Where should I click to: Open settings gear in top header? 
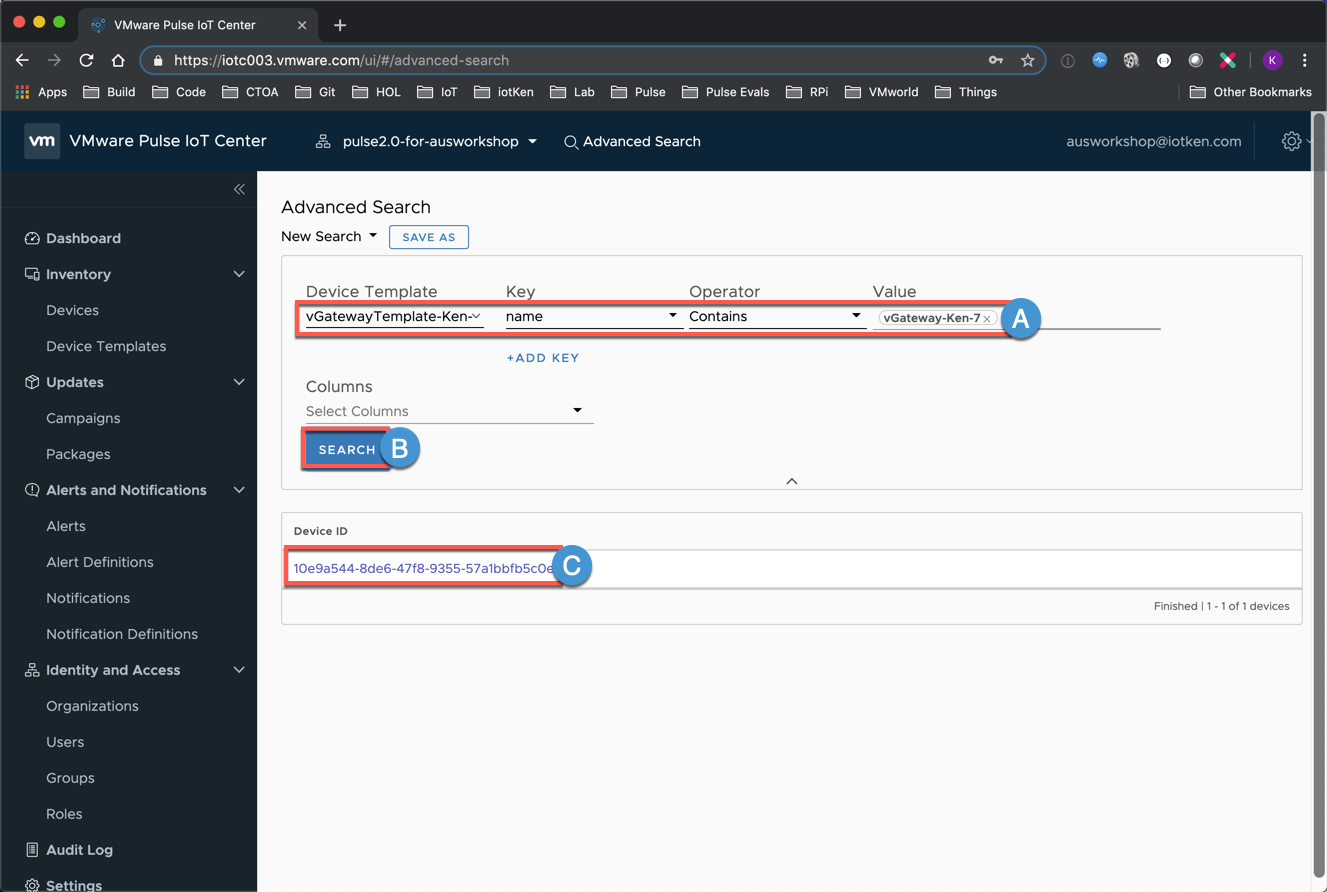click(1291, 141)
